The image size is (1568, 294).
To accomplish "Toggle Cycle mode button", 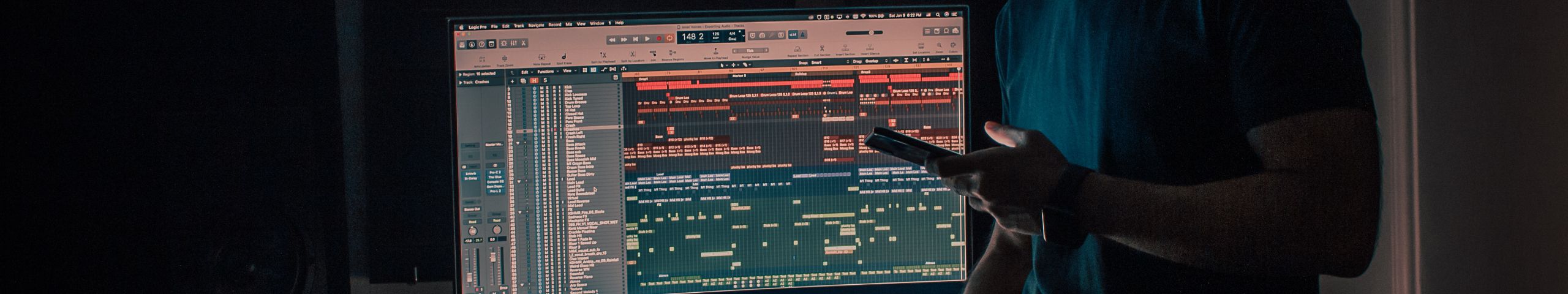I will tap(670, 38).
